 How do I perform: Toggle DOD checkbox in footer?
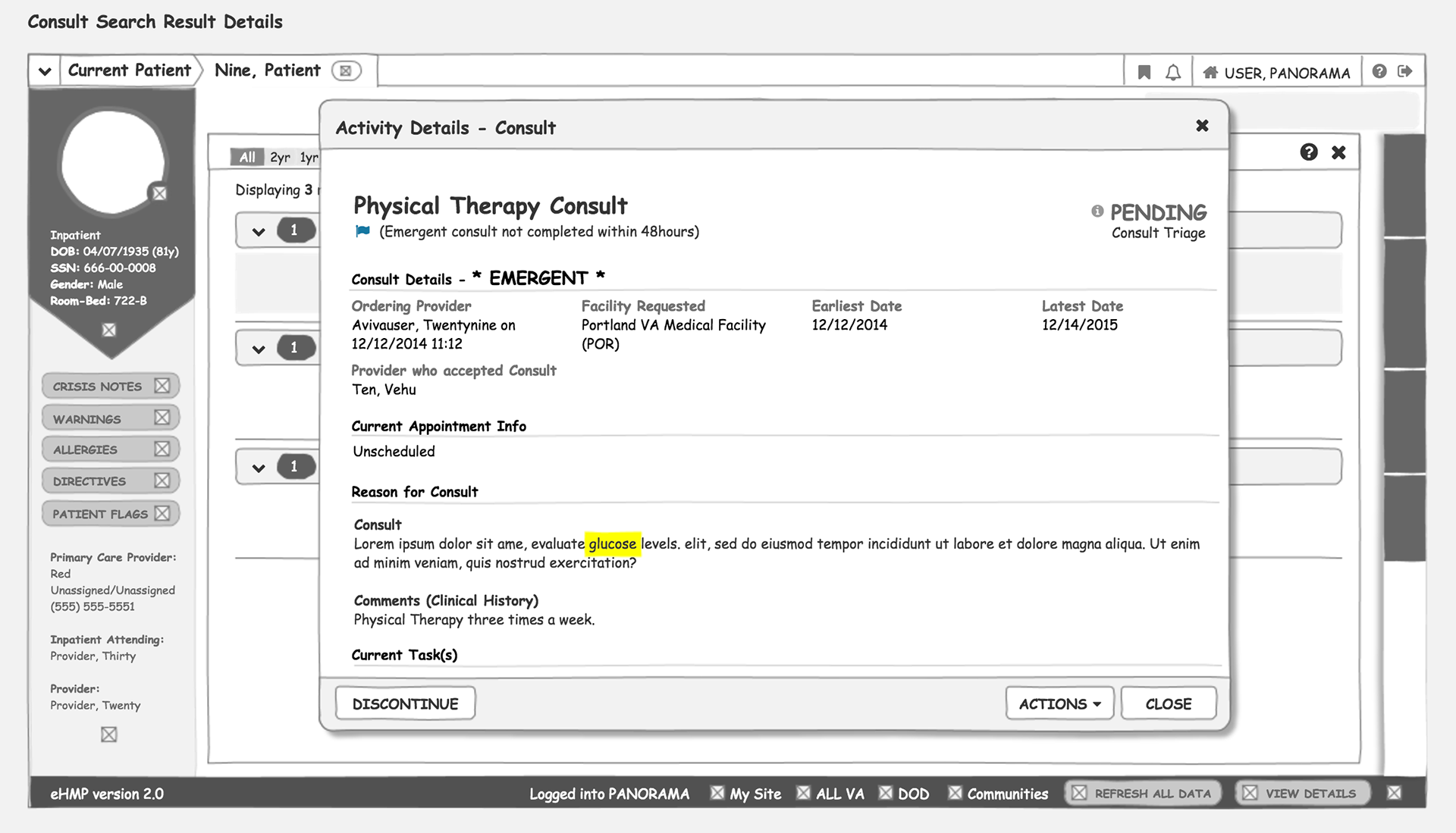tap(885, 793)
